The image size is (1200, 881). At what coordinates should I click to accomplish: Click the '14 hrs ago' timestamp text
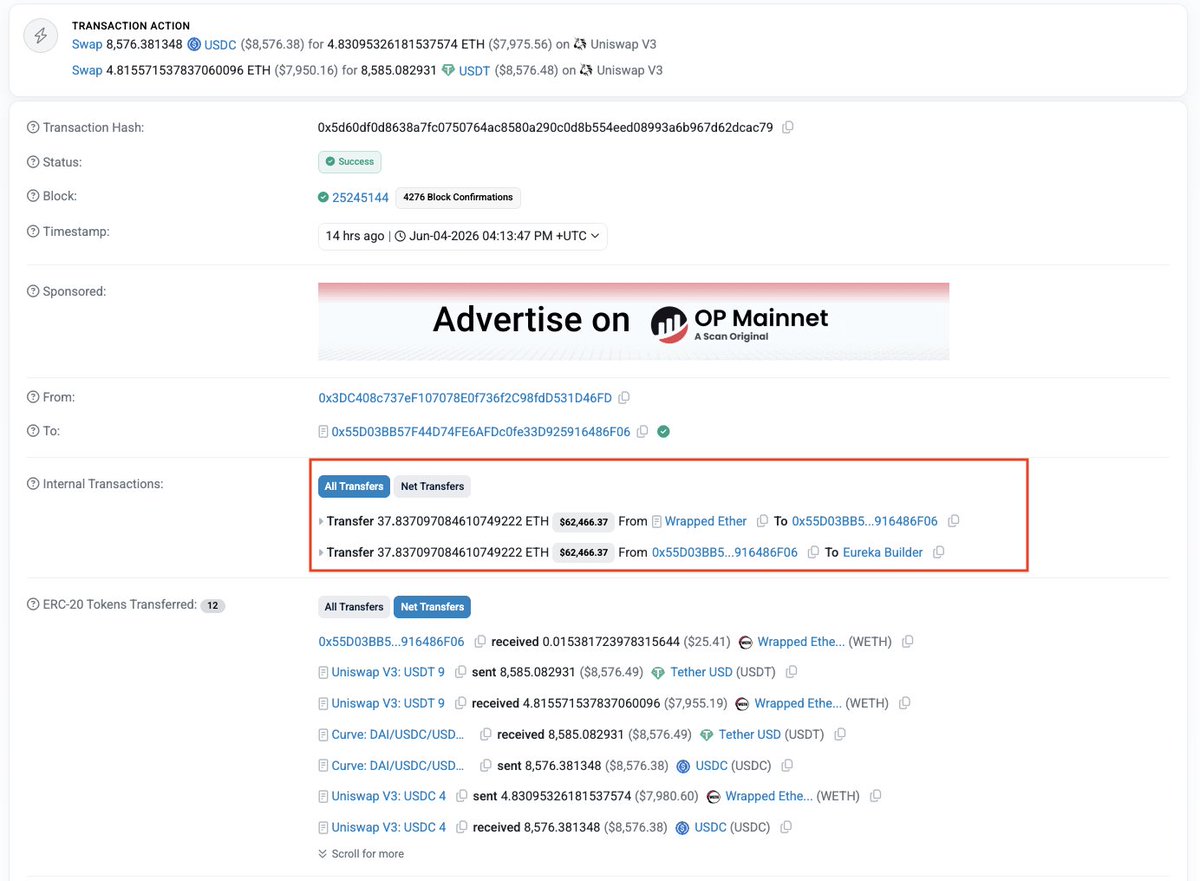click(x=355, y=237)
